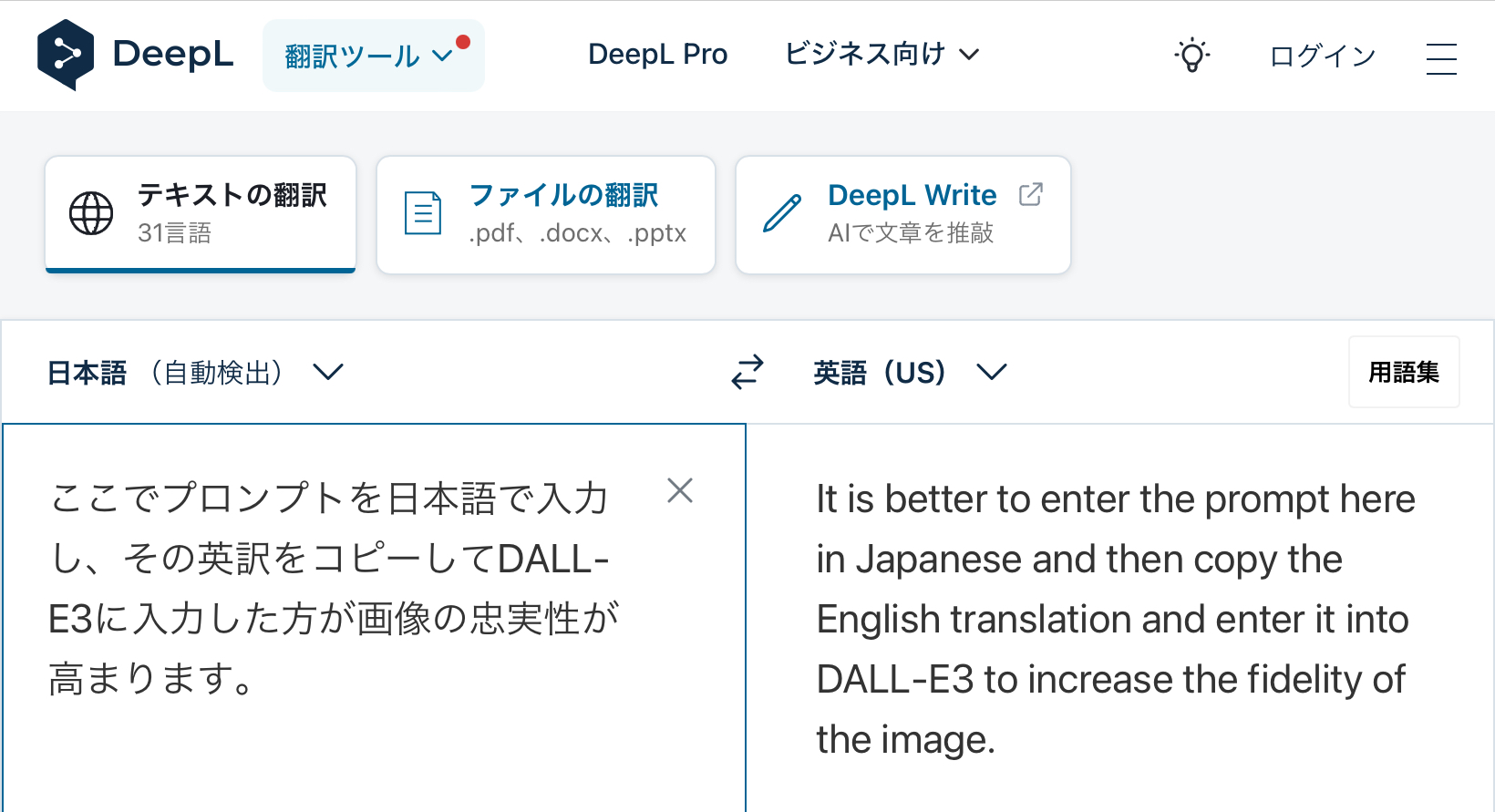Click the English translation output text
Screen dimensions: 1495x812
click(1114, 619)
